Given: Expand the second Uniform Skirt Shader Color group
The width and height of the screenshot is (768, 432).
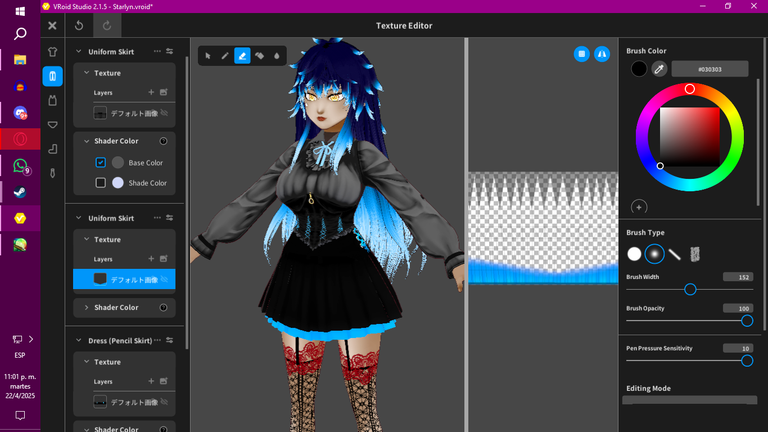Looking at the screenshot, I should (x=86, y=308).
